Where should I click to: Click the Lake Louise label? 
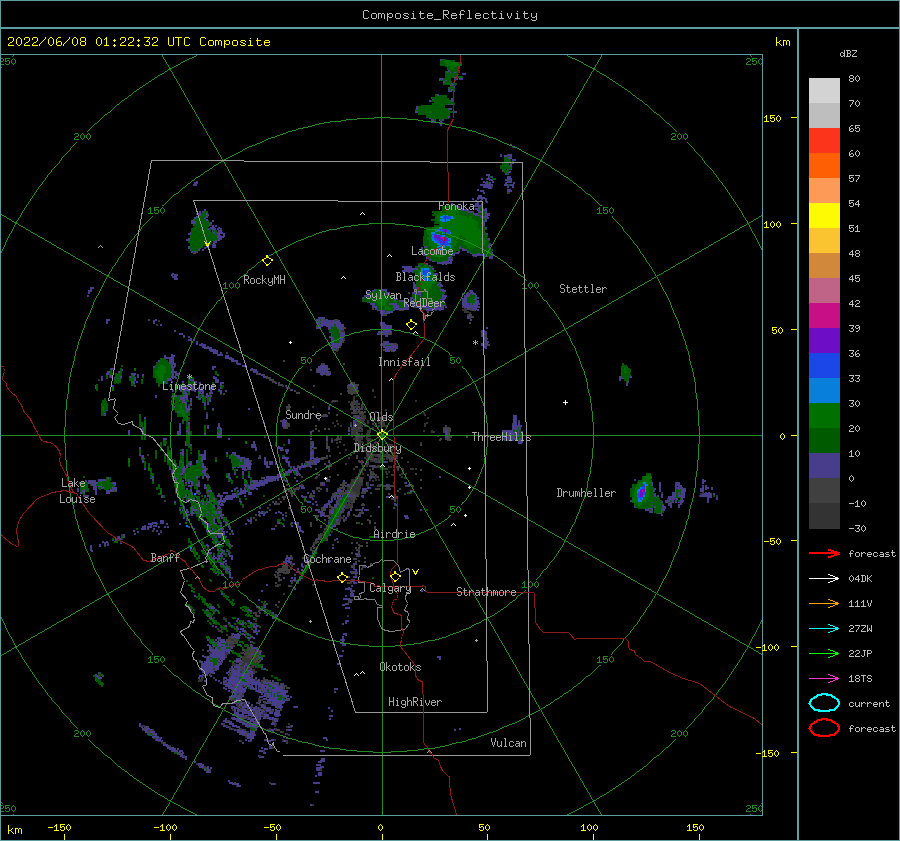[x=77, y=491]
